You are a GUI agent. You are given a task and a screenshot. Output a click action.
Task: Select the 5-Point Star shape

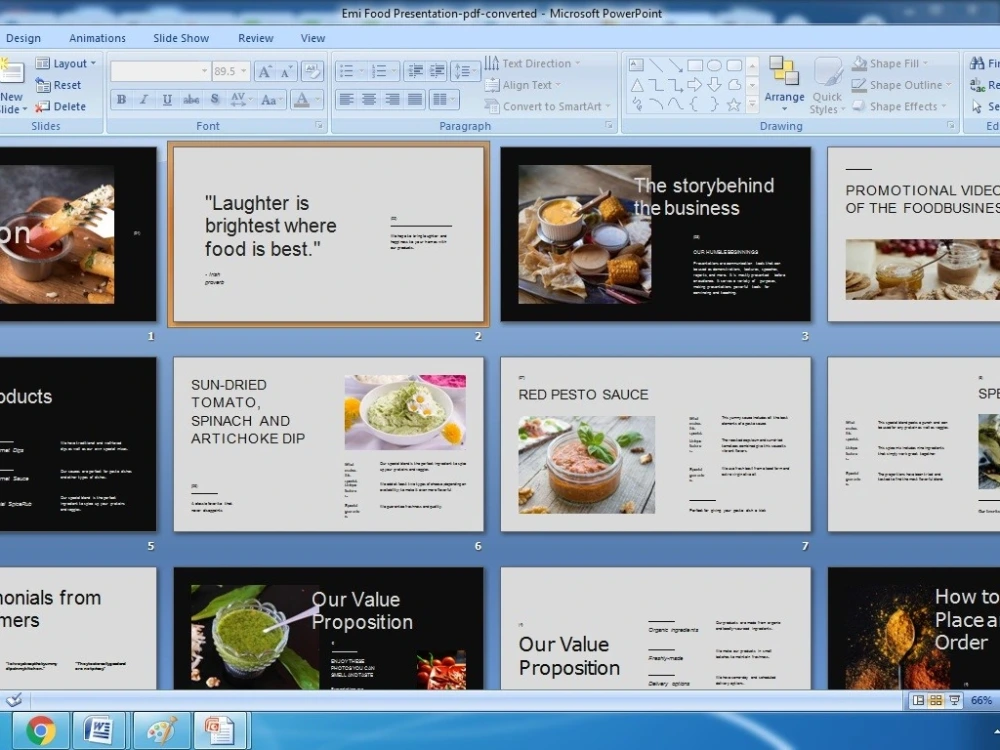coord(734,105)
